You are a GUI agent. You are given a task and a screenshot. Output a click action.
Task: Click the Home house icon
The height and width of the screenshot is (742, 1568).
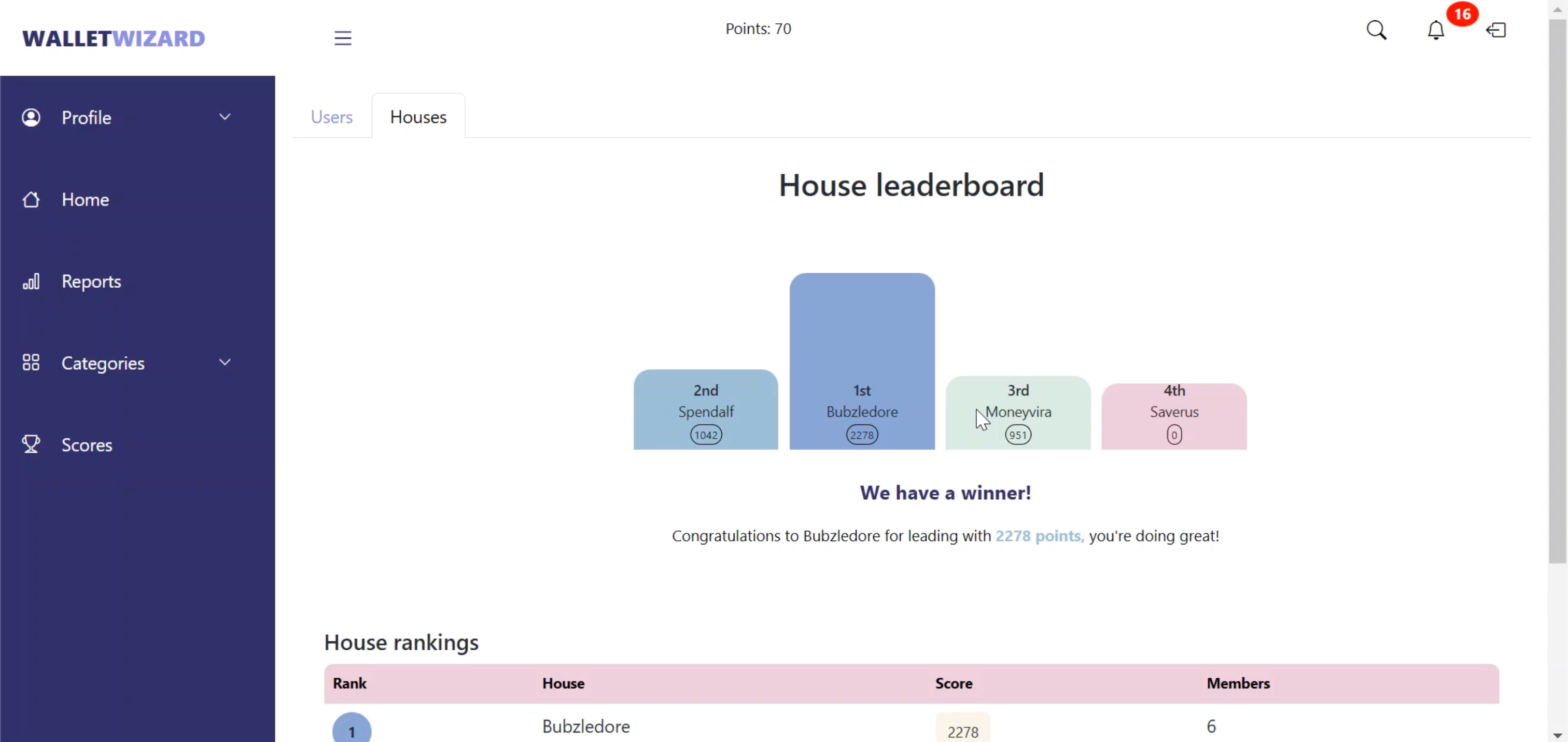[x=31, y=199]
